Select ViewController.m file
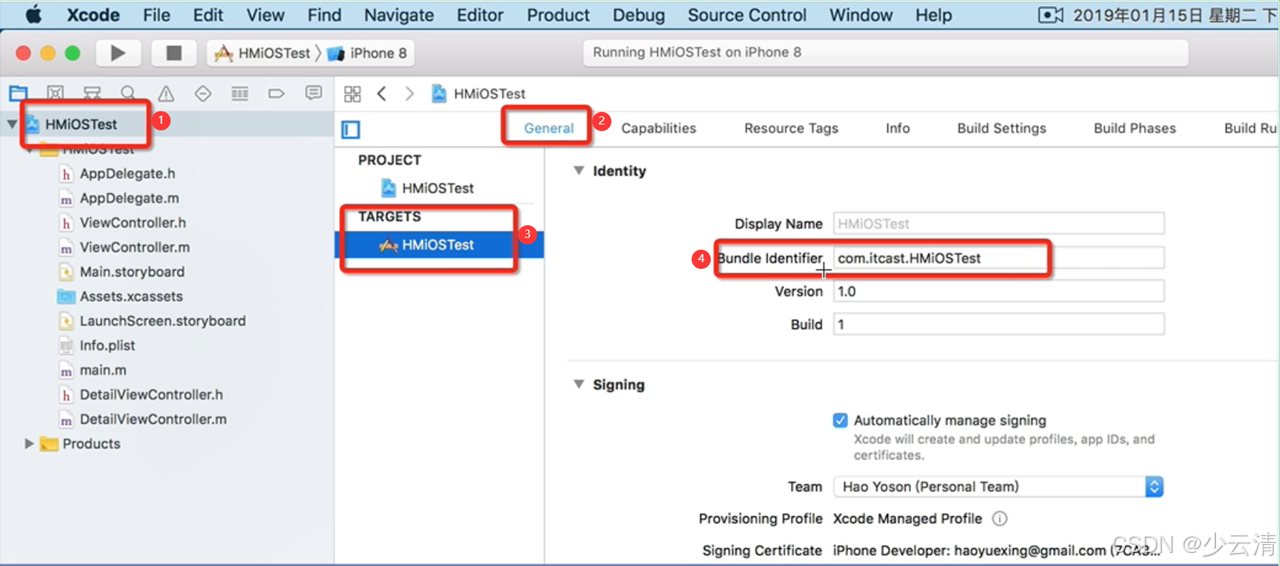The image size is (1280, 566). coord(135,247)
